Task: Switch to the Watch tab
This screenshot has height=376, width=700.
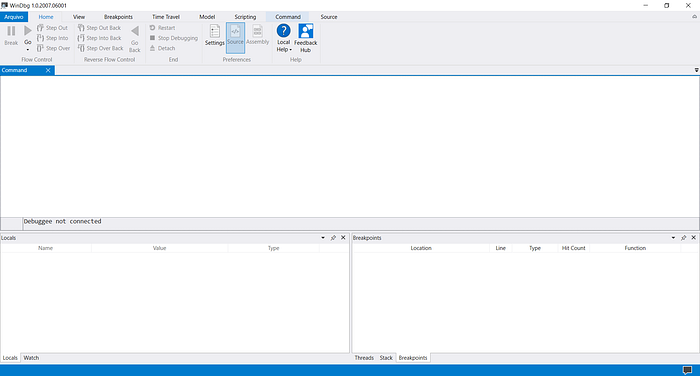Action: click(x=31, y=358)
